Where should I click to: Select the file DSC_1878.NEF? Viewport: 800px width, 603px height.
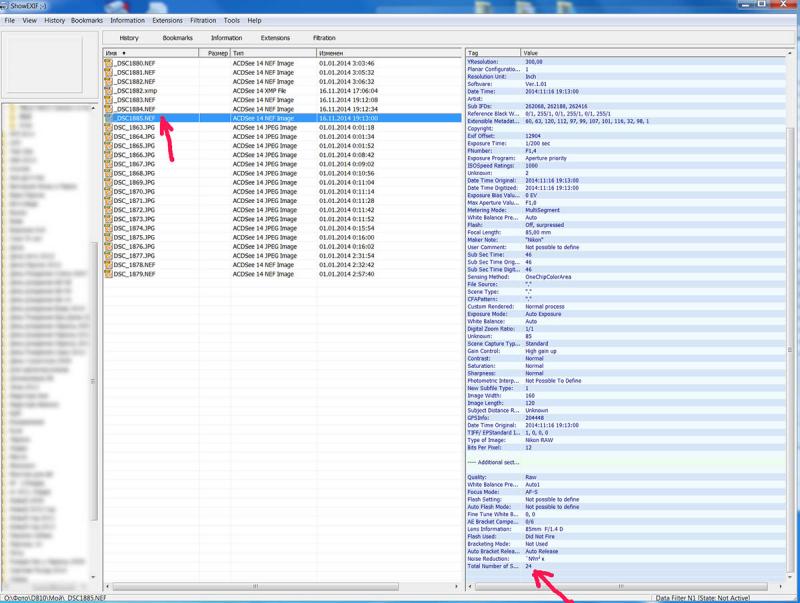283,265
